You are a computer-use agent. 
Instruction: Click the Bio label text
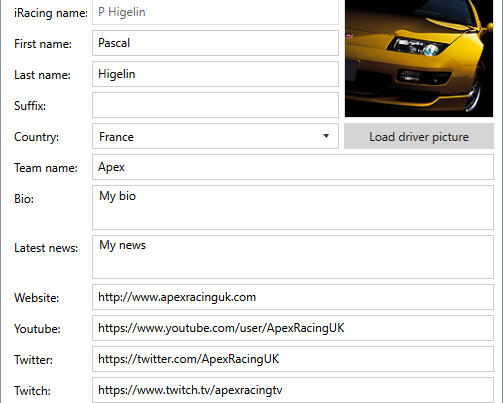pyautogui.click(x=24, y=199)
